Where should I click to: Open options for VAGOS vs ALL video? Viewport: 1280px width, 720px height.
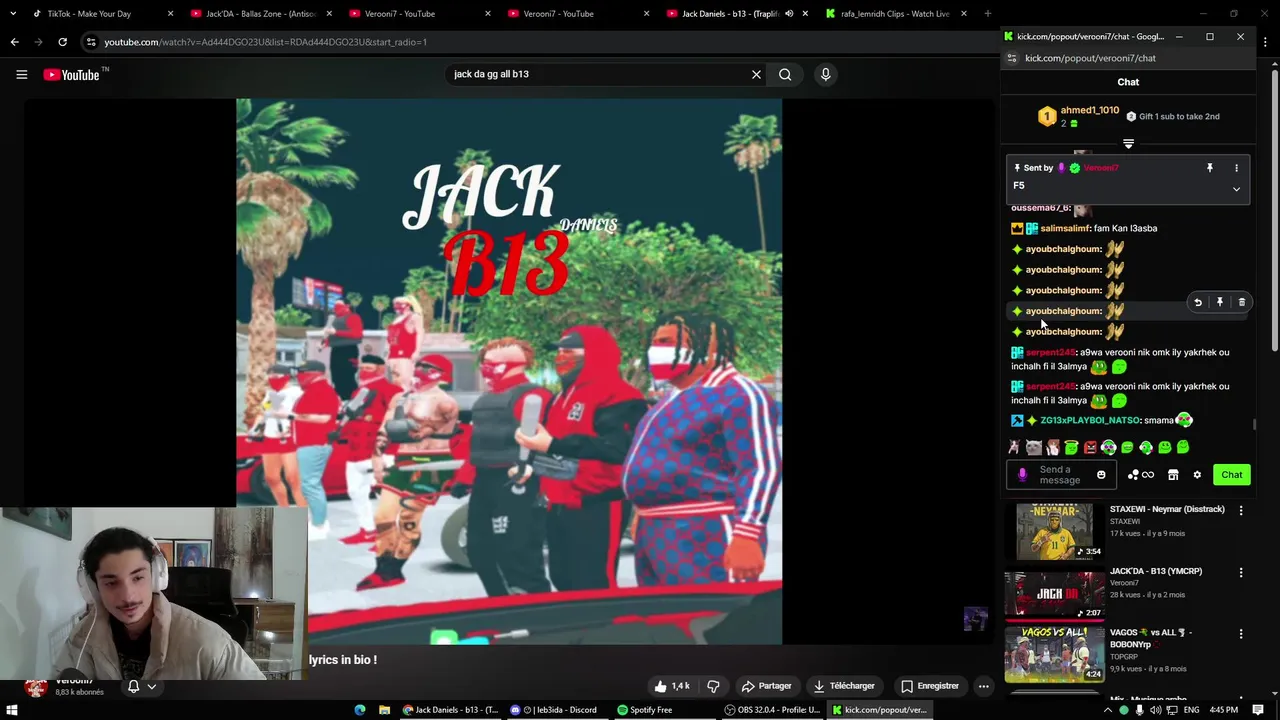pos(1241,634)
